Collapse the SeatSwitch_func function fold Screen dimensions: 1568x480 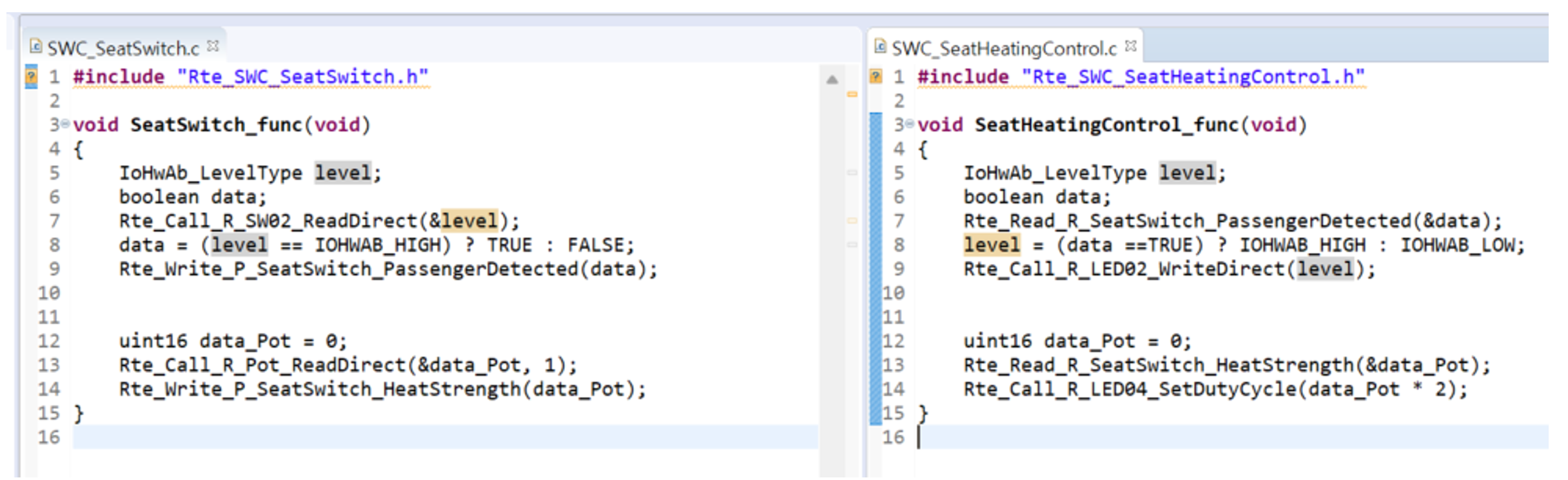tap(65, 124)
